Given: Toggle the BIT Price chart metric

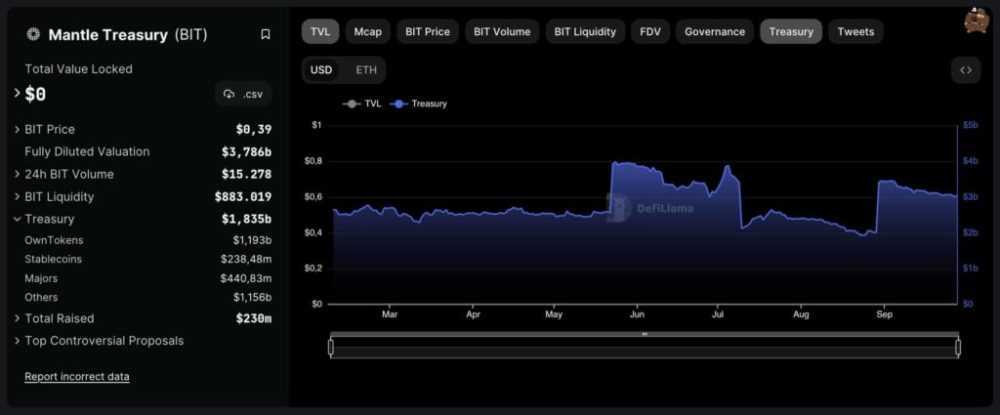Looking at the screenshot, I should click(427, 31).
